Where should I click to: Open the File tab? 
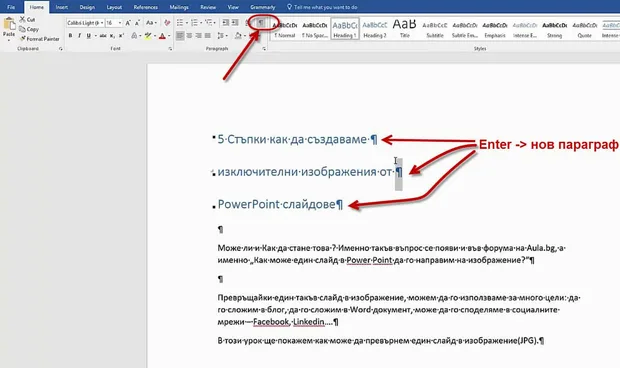(11, 7)
